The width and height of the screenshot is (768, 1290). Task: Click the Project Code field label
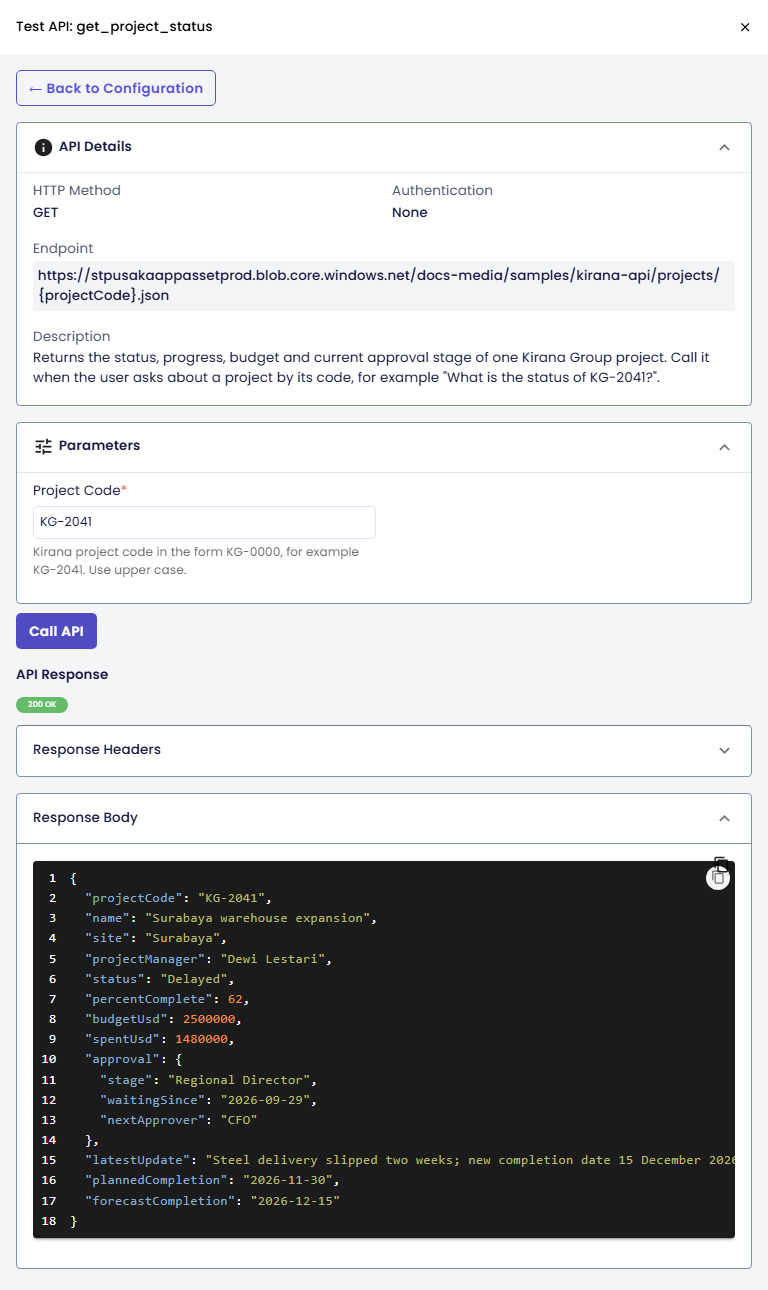(80, 490)
